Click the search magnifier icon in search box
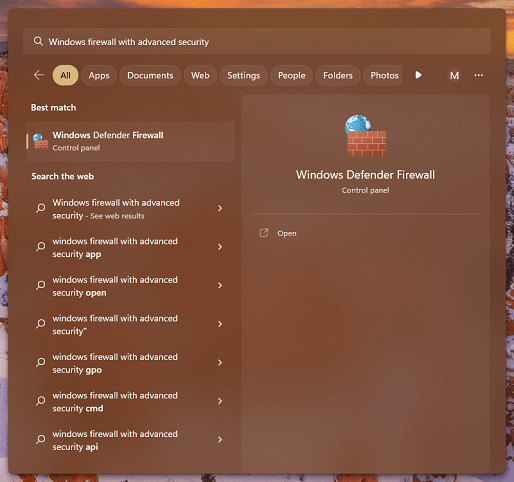The width and height of the screenshot is (514, 482). click(38, 41)
